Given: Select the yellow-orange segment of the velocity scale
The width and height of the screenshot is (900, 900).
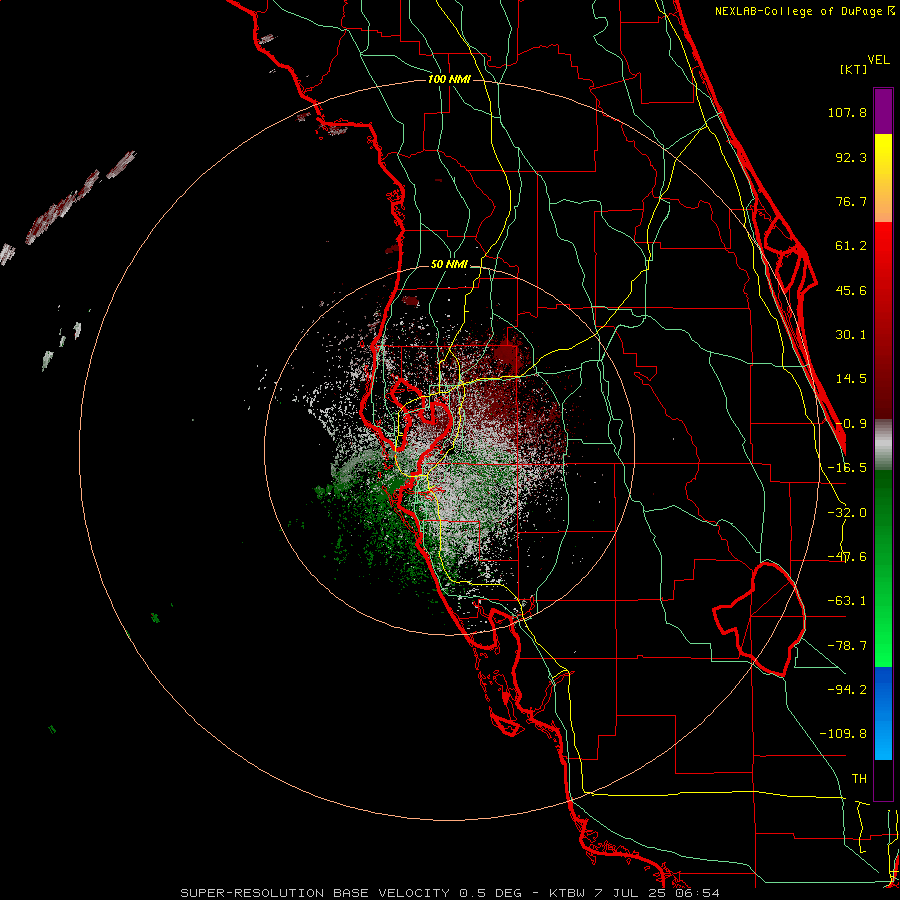Looking at the screenshot, I should tap(883, 178).
